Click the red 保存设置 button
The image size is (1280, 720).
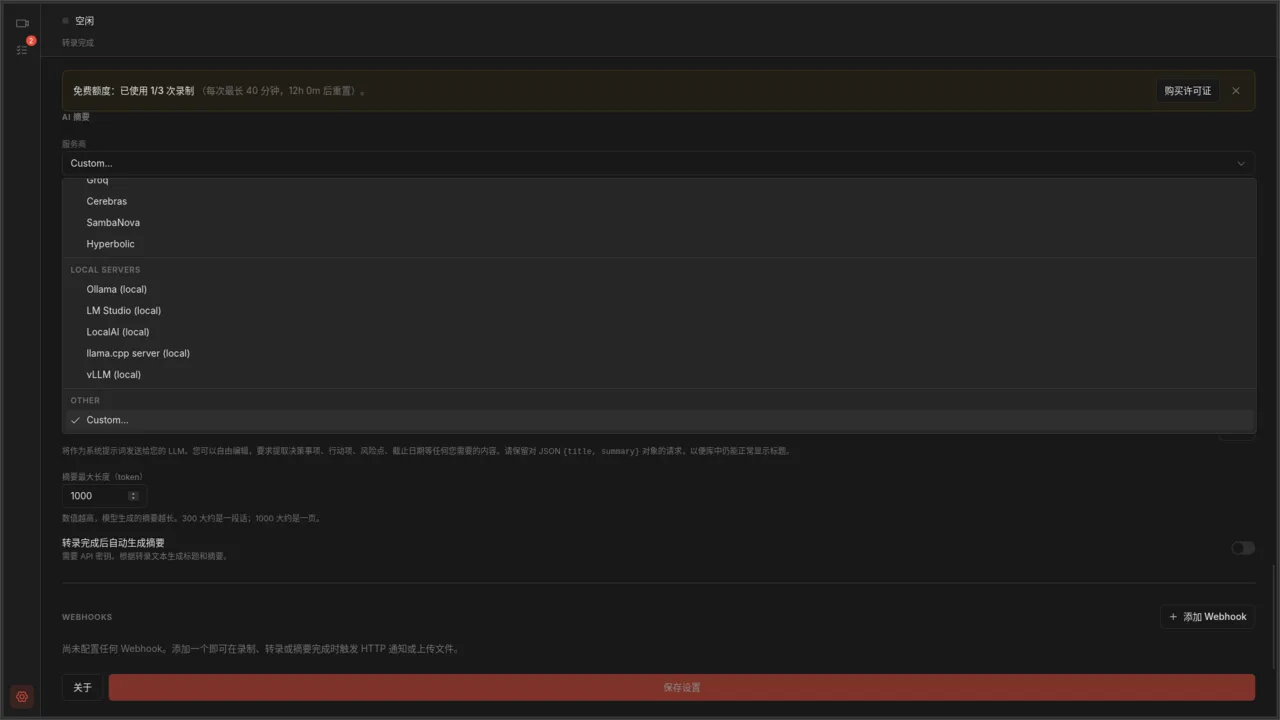click(682, 687)
